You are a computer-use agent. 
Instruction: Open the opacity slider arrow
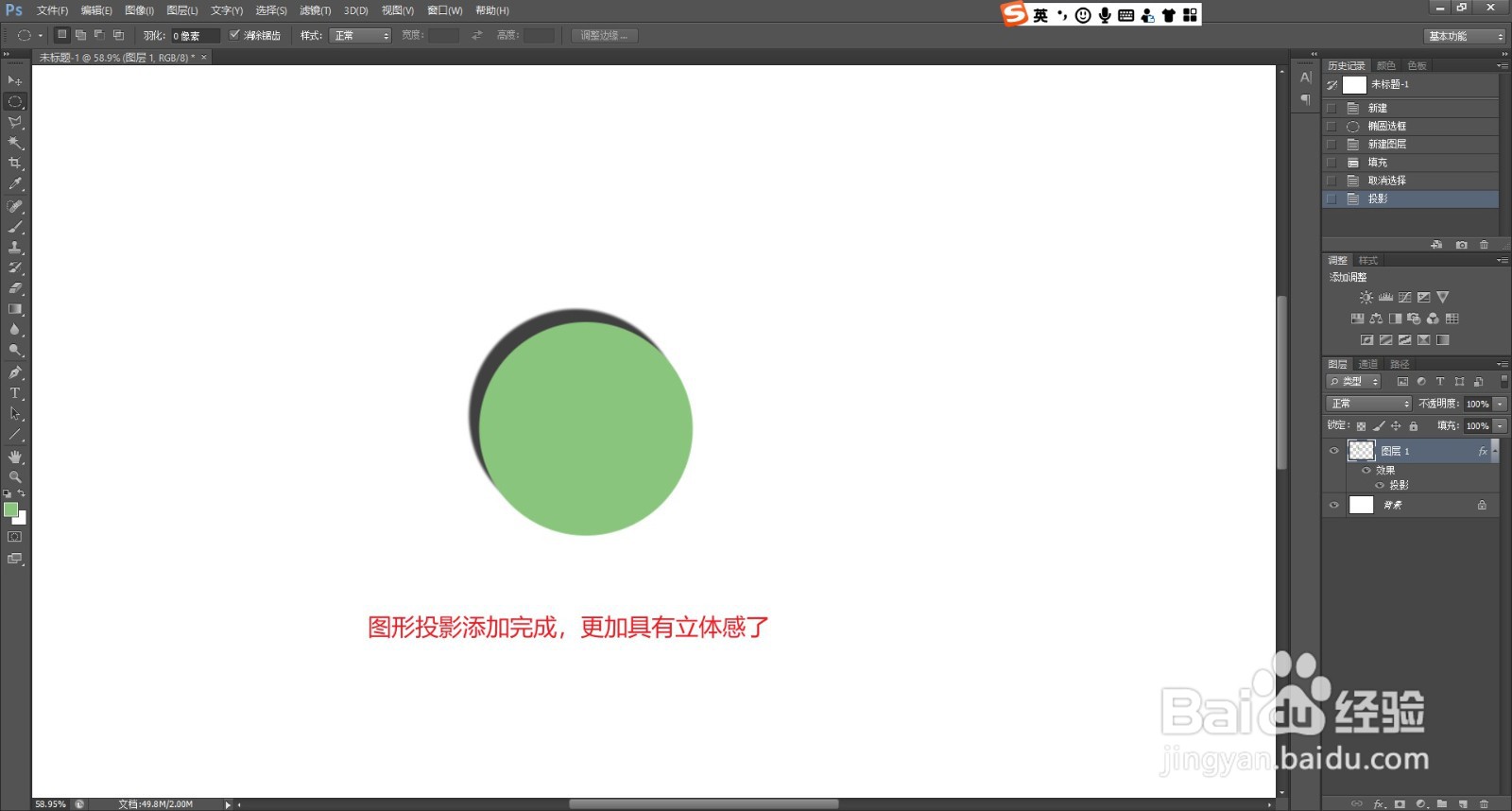(1500, 404)
